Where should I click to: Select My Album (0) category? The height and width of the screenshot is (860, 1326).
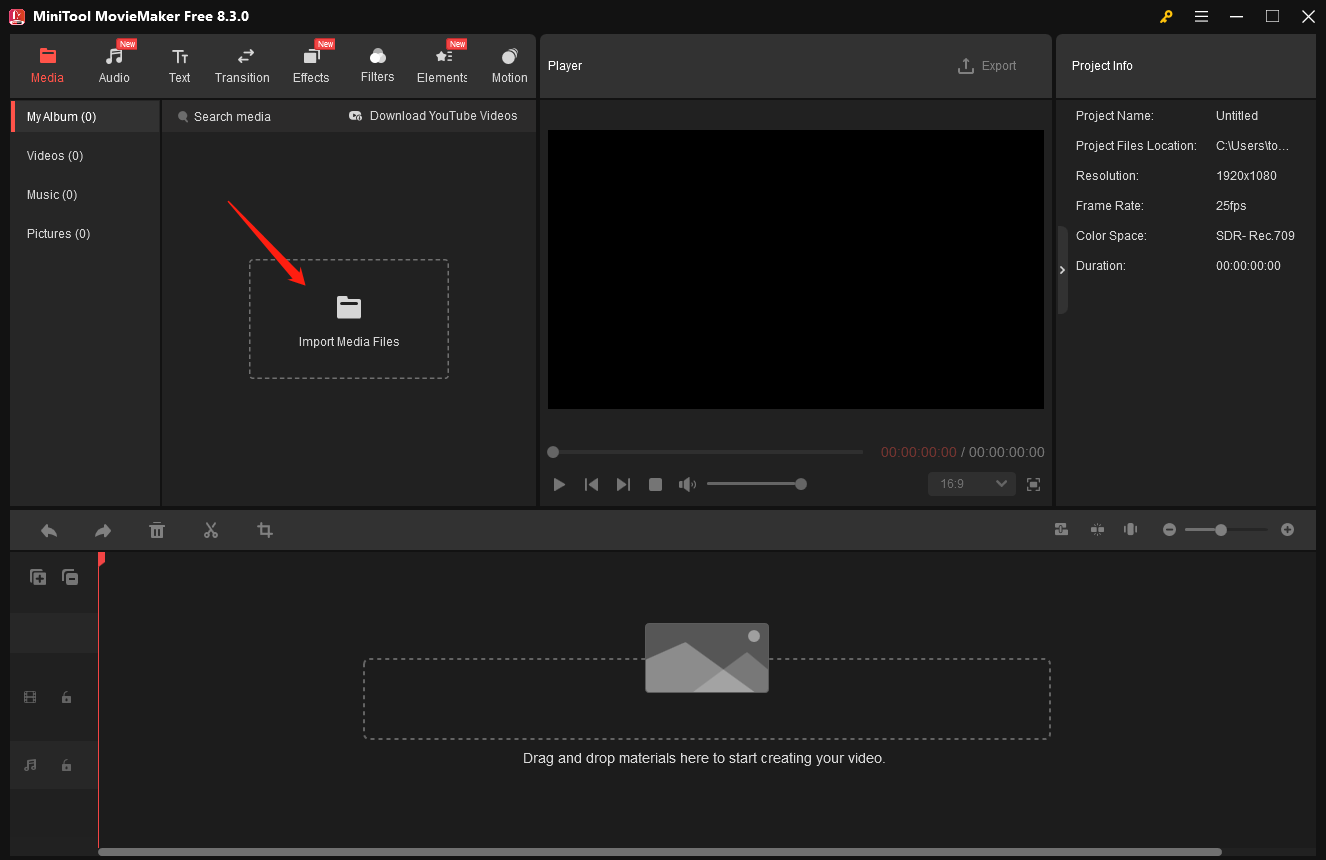[x=85, y=116]
